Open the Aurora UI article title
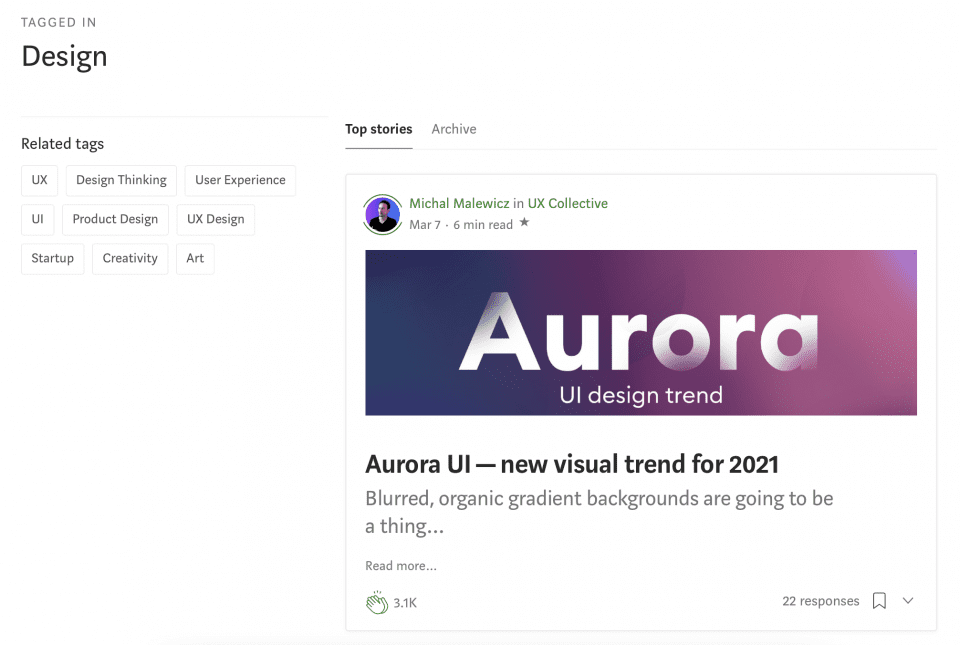960x645 pixels. click(571, 464)
